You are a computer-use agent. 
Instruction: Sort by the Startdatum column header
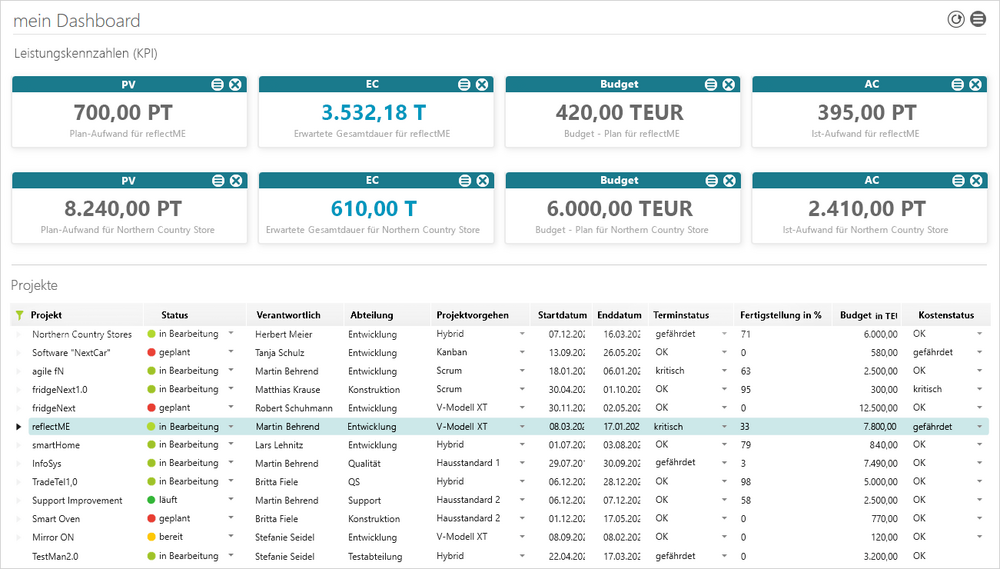(560, 315)
